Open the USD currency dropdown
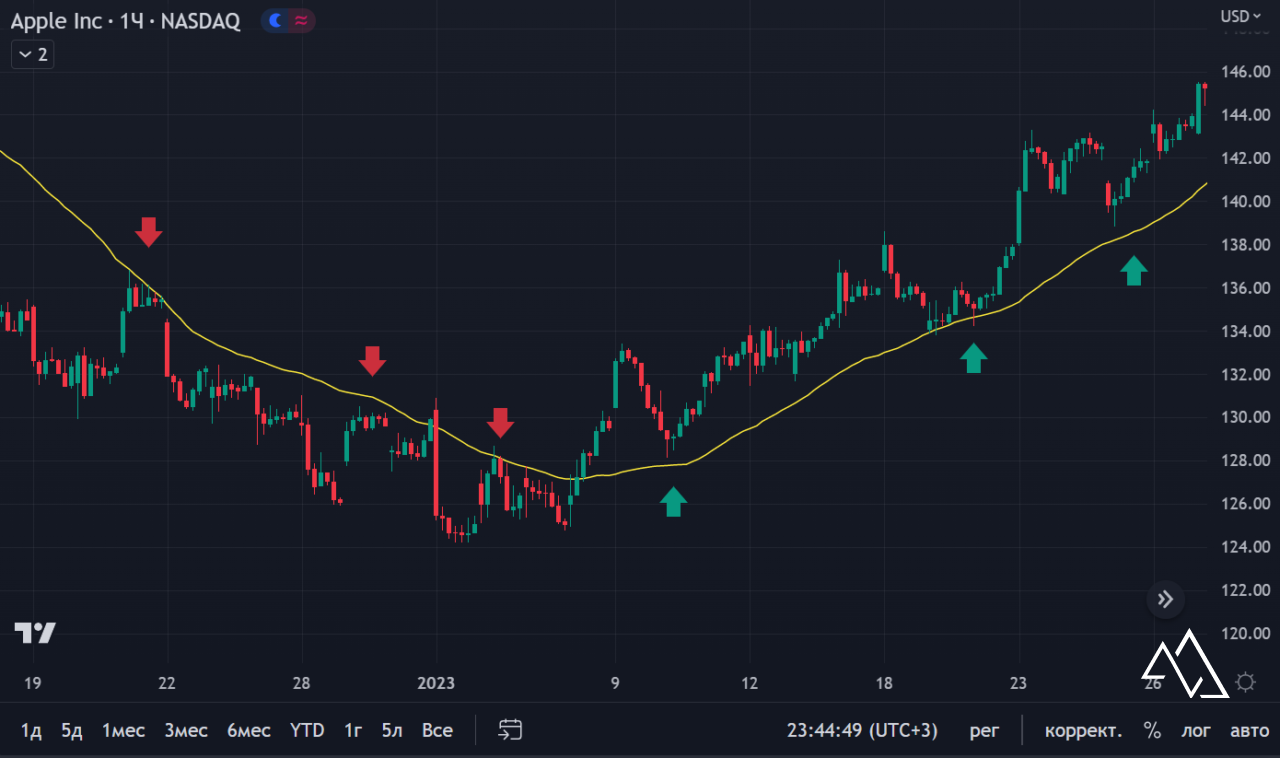 coord(1242,16)
